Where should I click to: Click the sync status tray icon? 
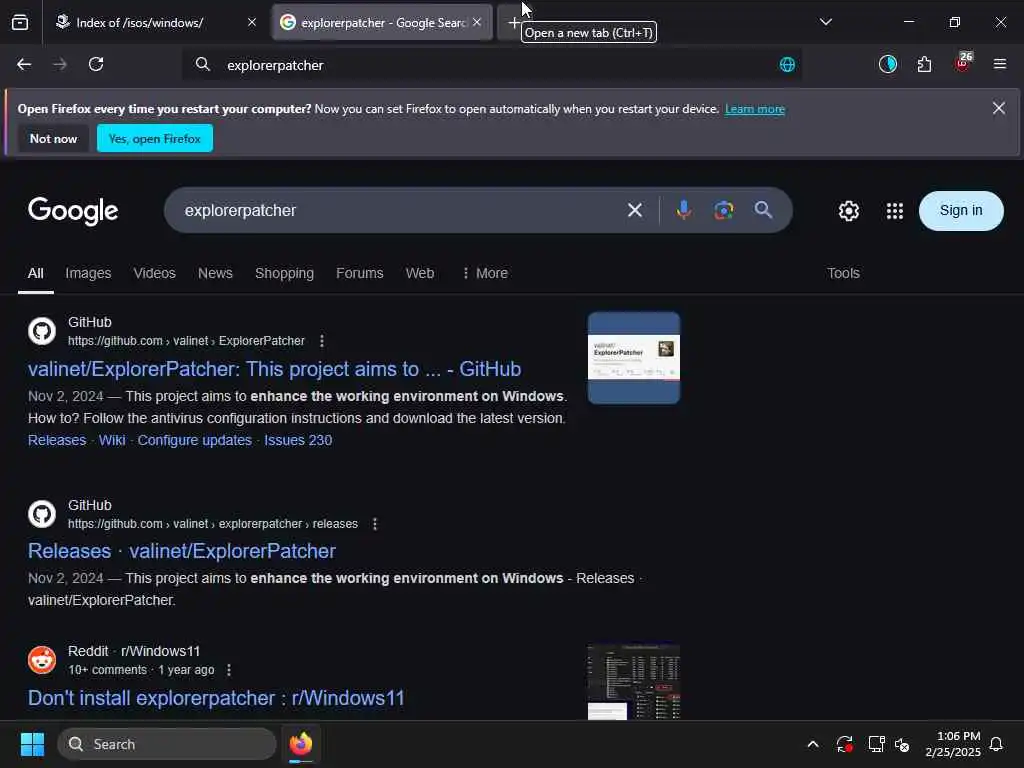click(844, 744)
